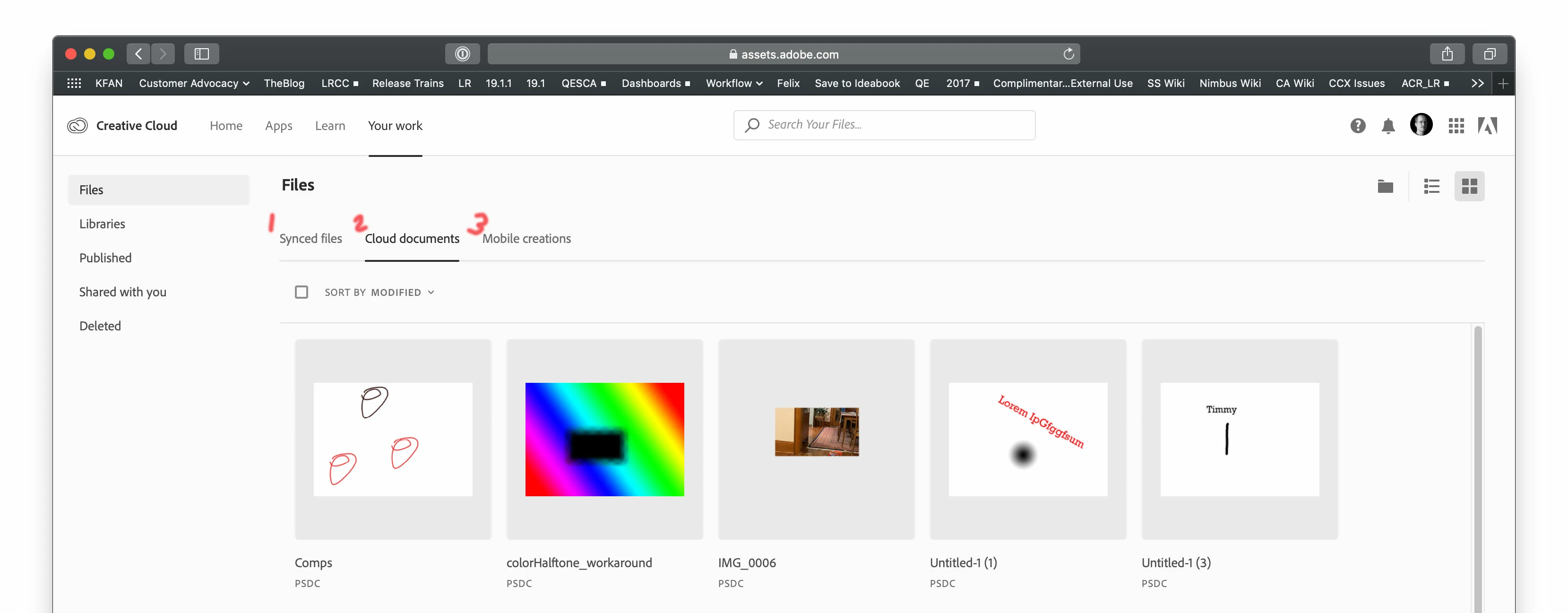The width and height of the screenshot is (1568, 613).
Task: Click the notifications bell icon
Action: pos(1388,125)
